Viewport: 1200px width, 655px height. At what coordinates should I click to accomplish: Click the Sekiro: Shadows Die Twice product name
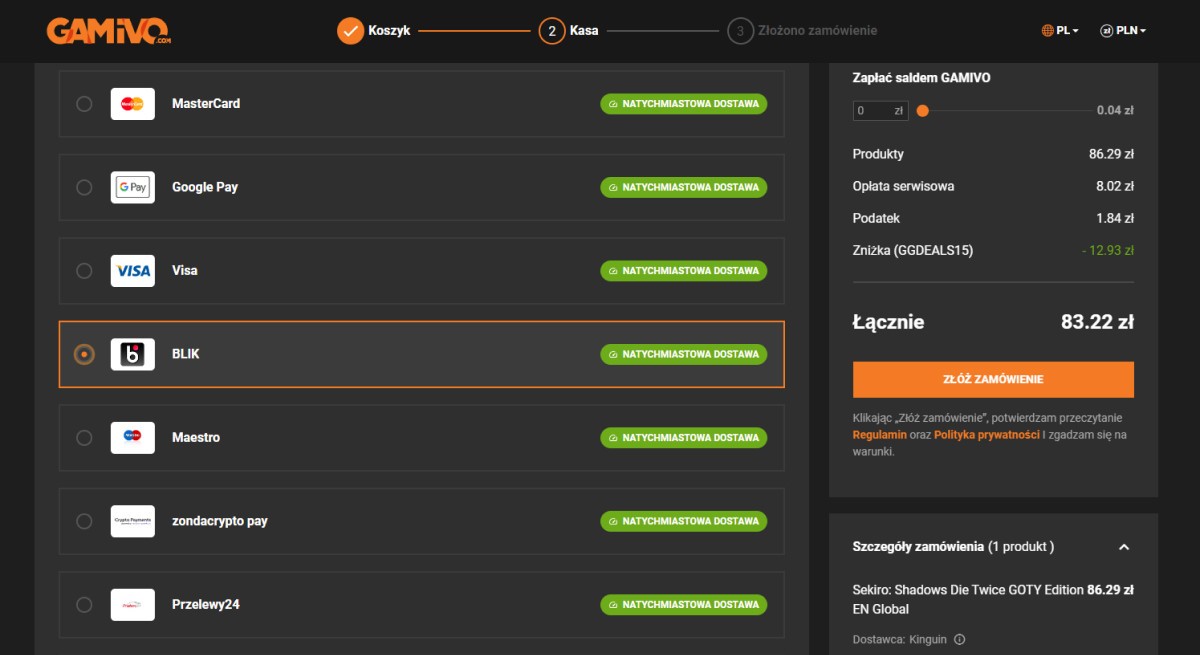click(968, 599)
